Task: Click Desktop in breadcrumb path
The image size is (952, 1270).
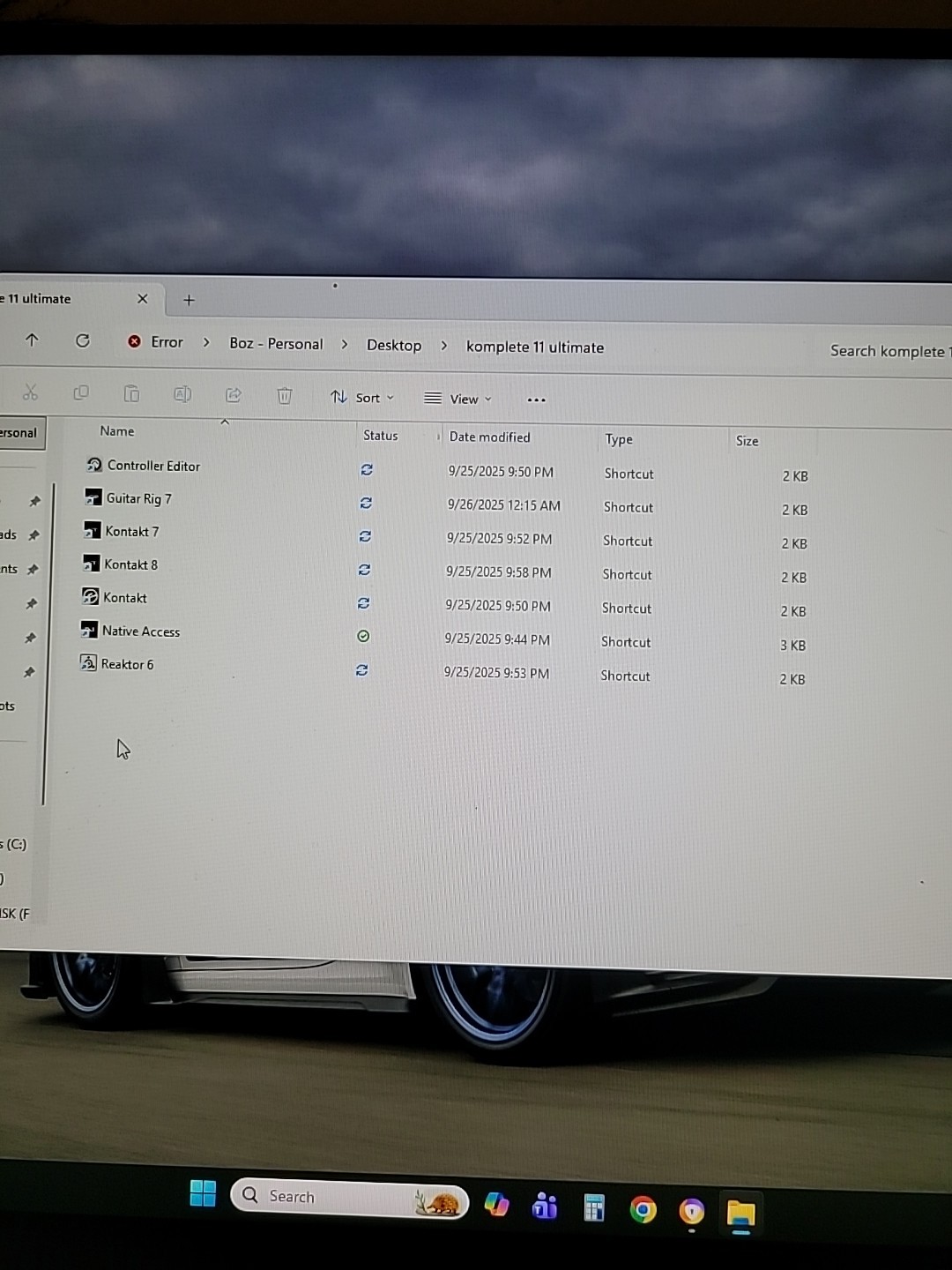Action: click(394, 346)
